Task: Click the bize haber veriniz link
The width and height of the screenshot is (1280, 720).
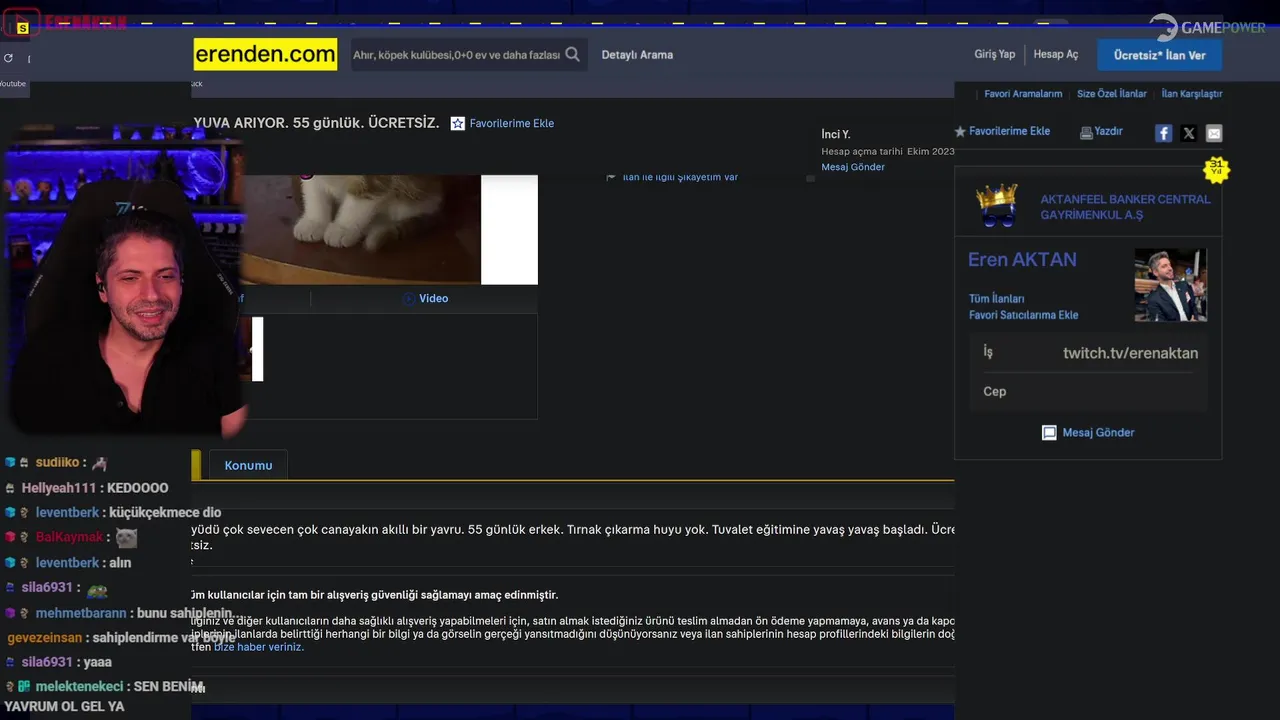Action: pyautogui.click(x=258, y=647)
